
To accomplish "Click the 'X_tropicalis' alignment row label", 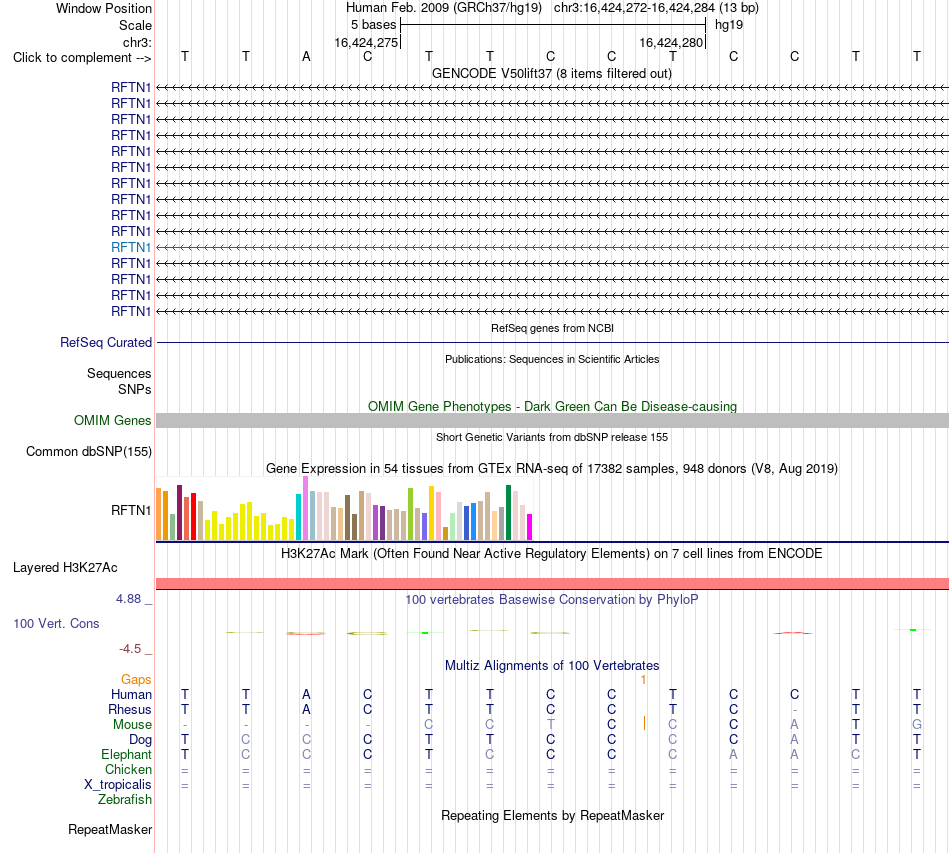I will tap(118, 785).
